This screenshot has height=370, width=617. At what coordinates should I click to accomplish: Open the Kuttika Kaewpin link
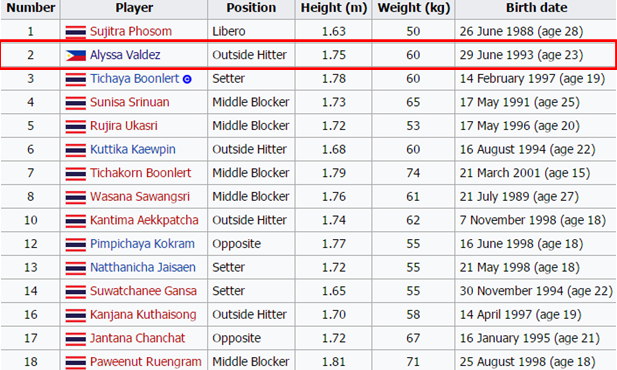pos(133,149)
